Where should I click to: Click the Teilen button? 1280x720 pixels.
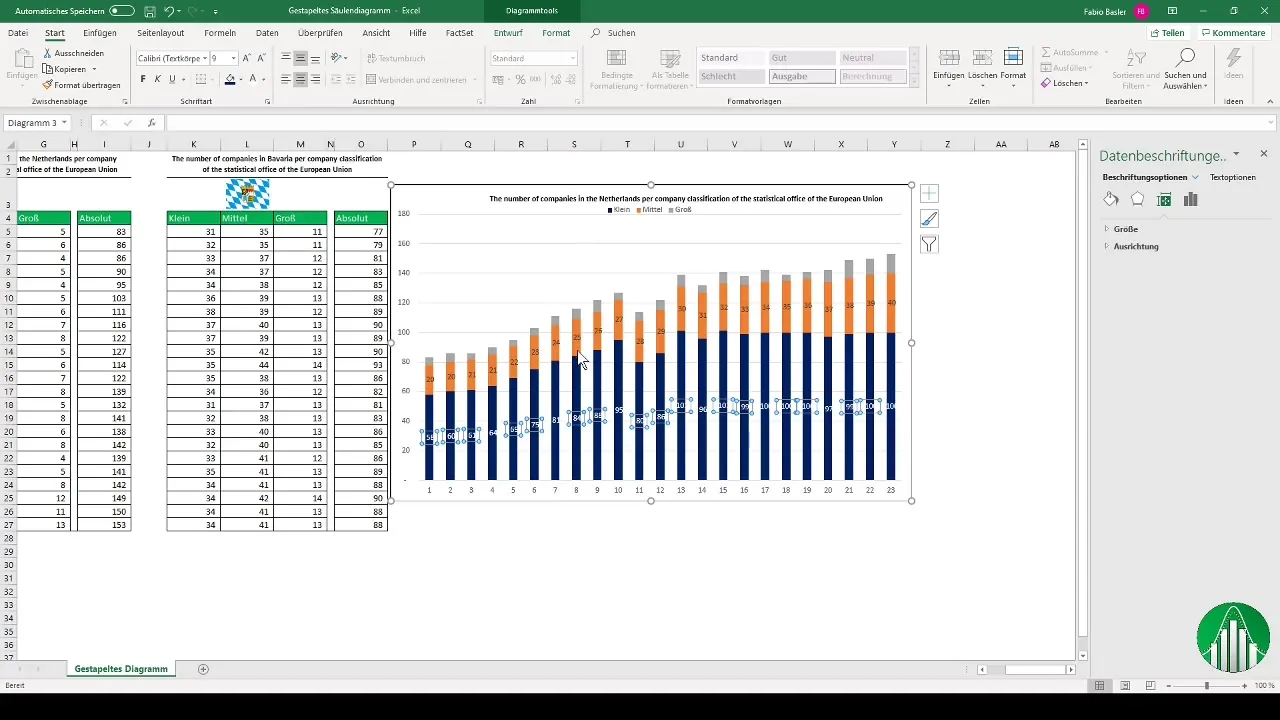(1167, 33)
